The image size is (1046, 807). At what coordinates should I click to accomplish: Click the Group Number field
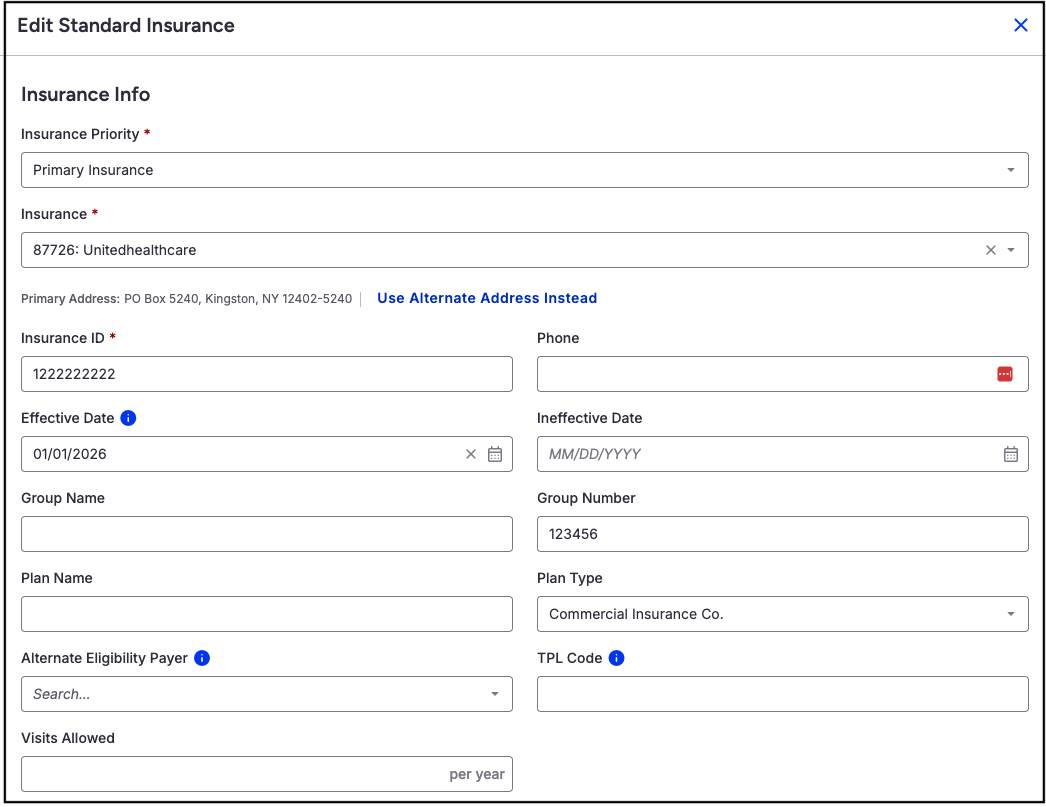pos(782,534)
